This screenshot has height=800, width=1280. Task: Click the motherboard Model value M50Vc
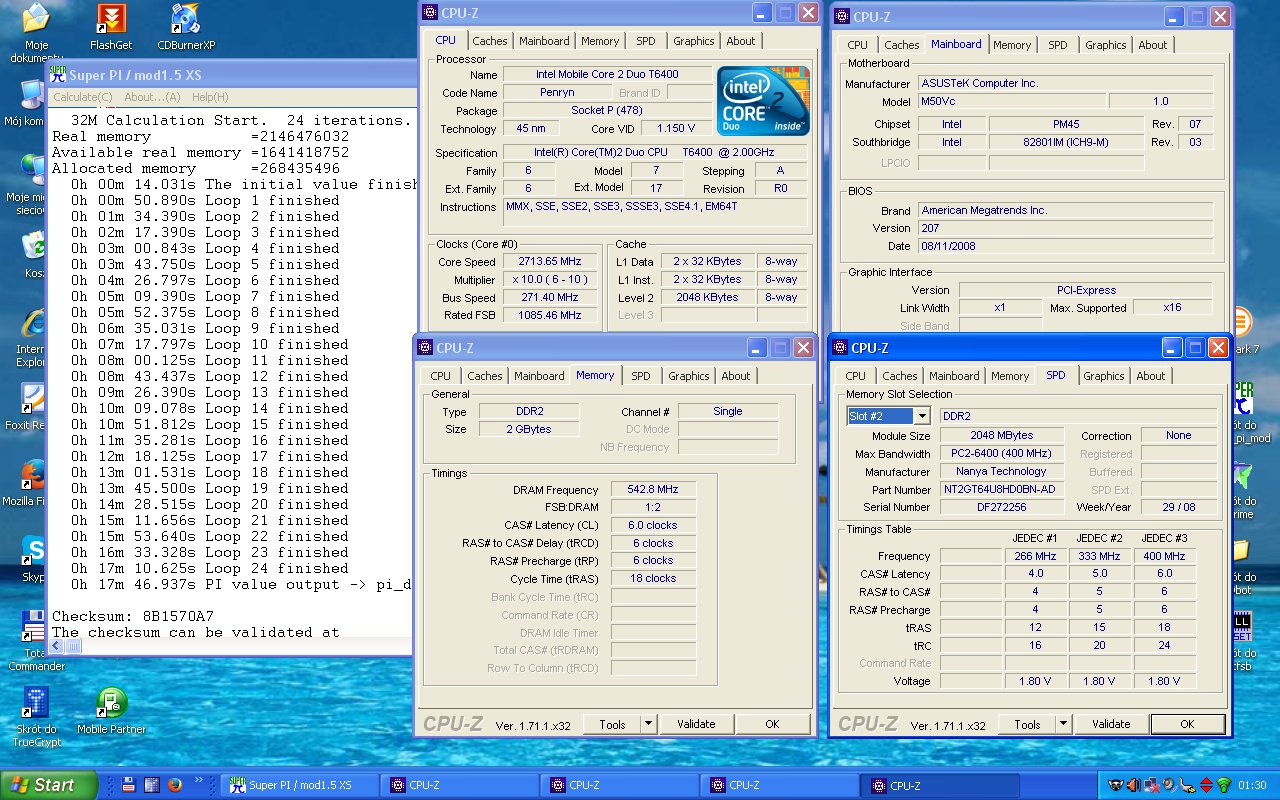click(x=1012, y=101)
